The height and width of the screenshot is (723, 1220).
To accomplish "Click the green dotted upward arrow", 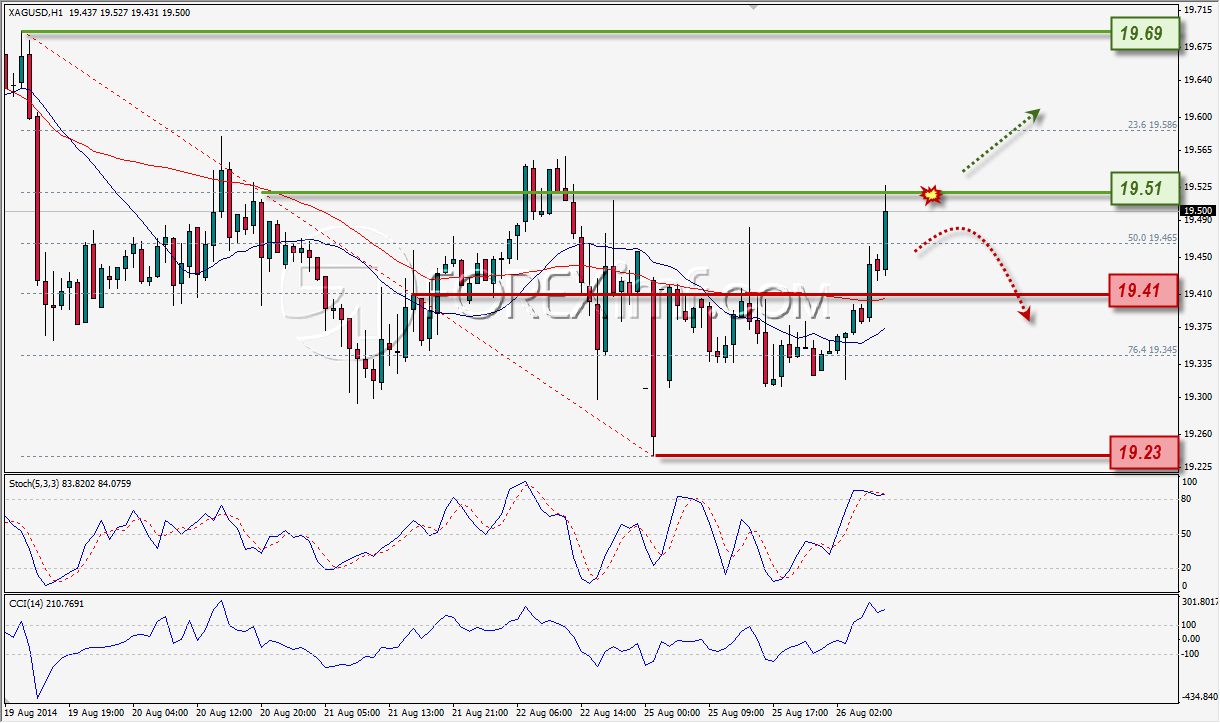I will (1001, 140).
